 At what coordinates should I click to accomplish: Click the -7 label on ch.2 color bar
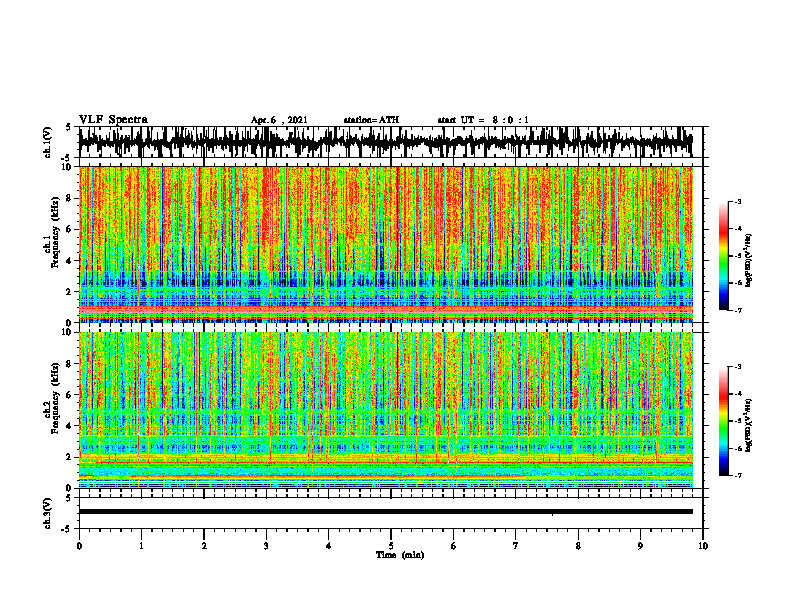(738, 476)
